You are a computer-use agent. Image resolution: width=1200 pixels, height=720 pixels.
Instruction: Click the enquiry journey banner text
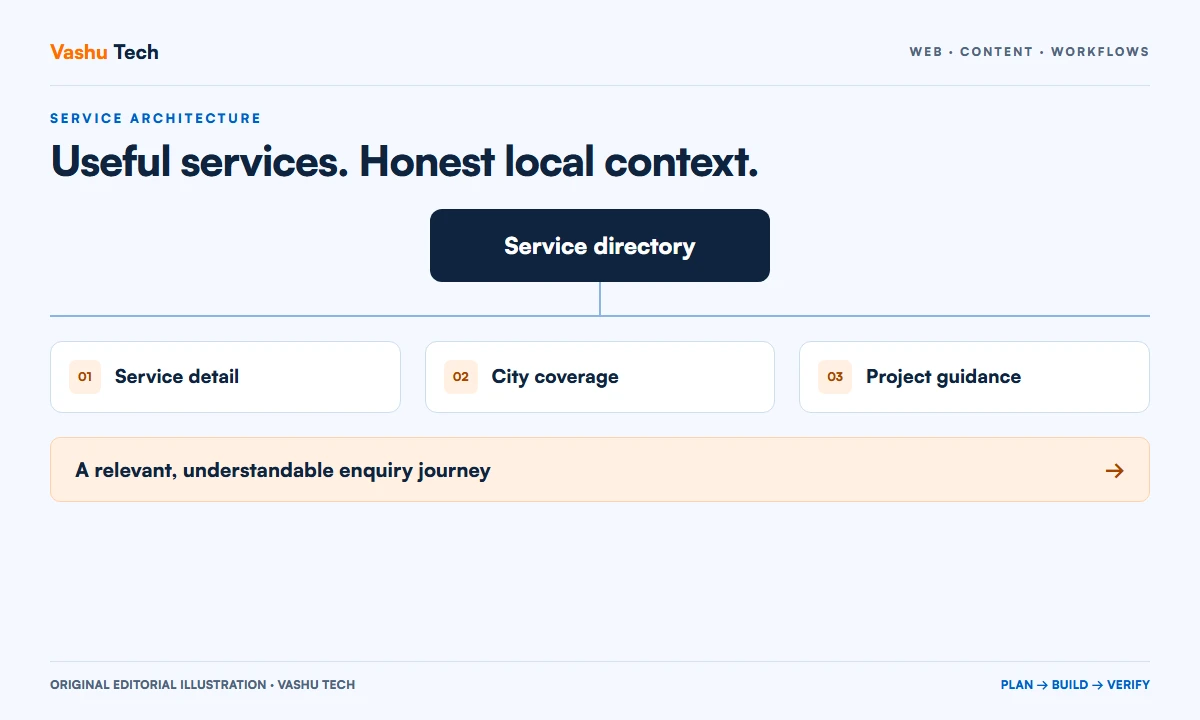(283, 470)
